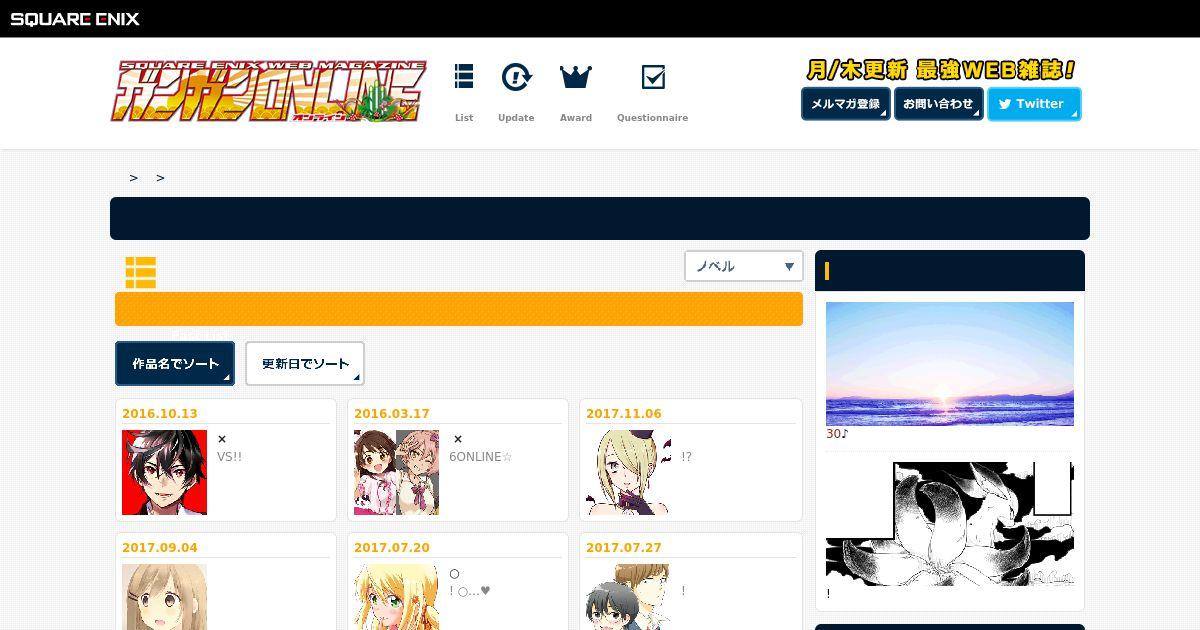This screenshot has height=630, width=1200.
Task: Click the SQUARE ENIX logo in the top bar
Action: click(75, 18)
